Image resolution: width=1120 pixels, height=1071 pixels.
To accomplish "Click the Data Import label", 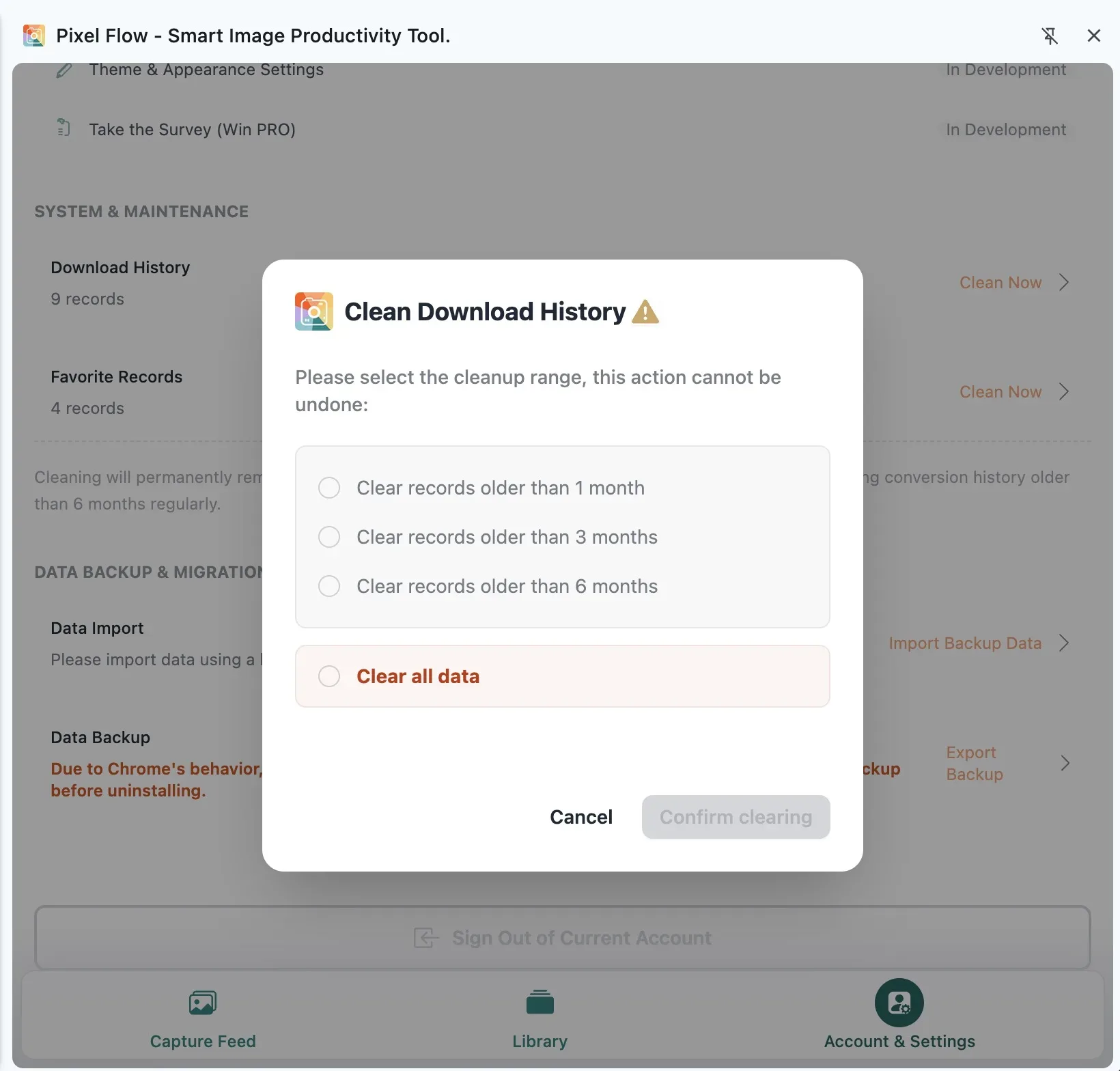I will point(97,628).
